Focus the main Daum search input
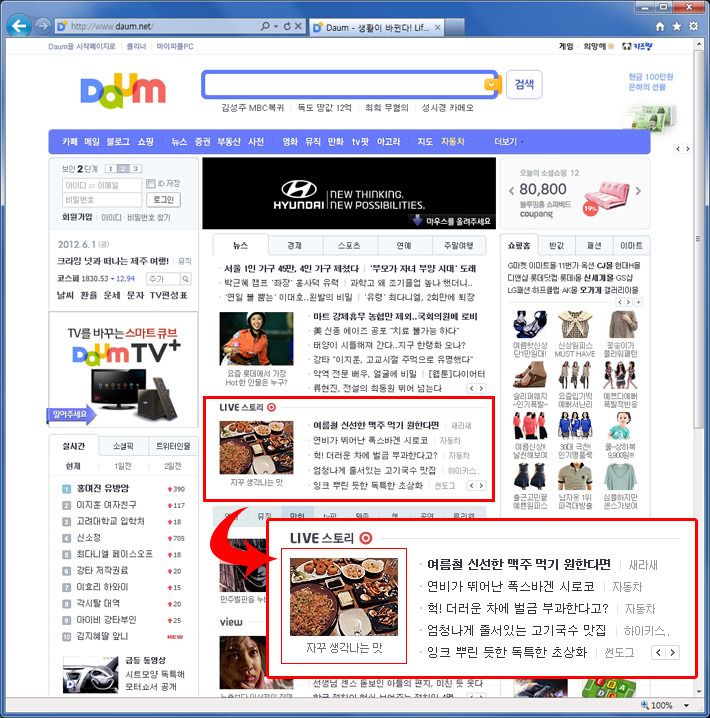 [x=344, y=84]
